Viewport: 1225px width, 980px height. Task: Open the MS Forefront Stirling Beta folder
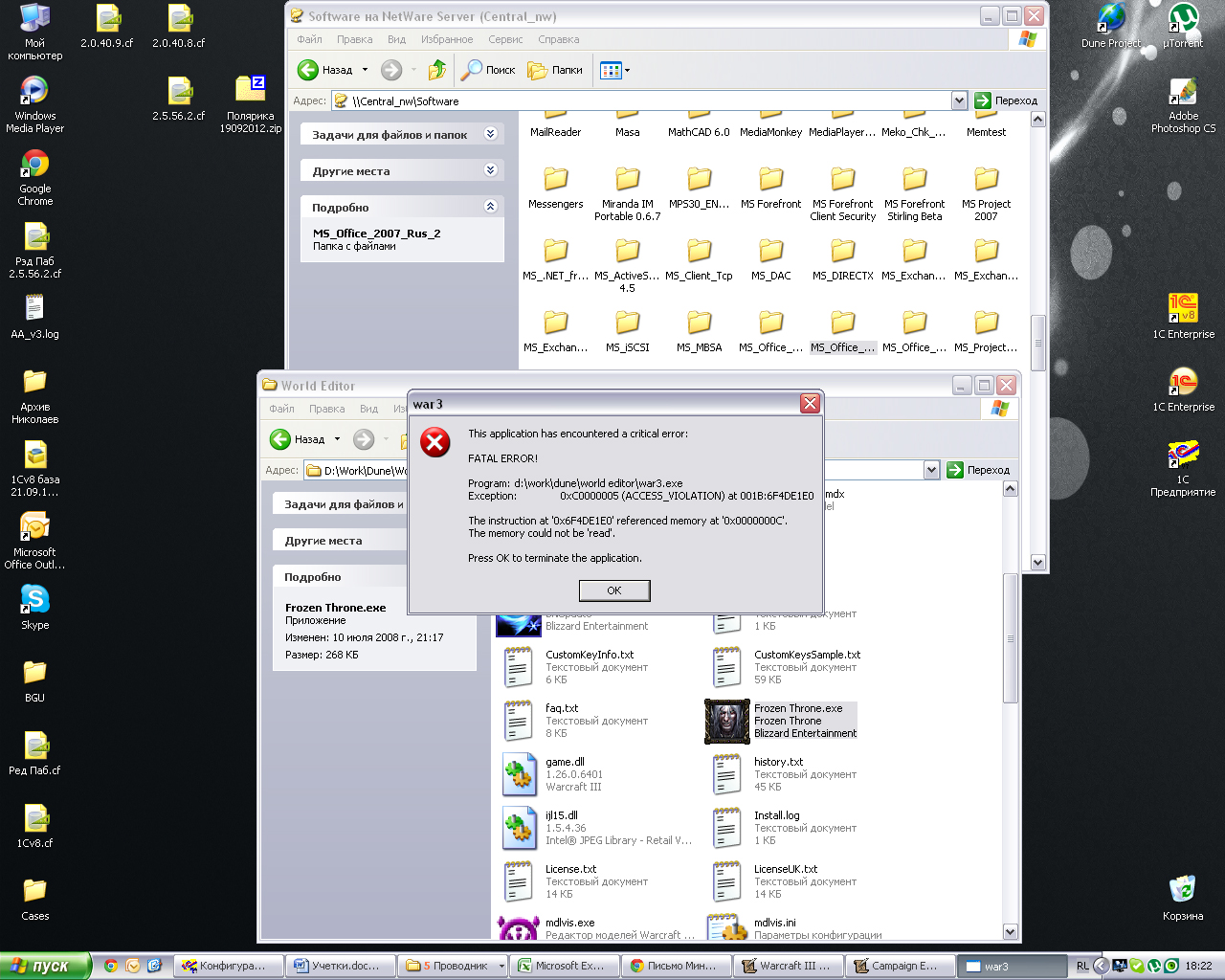click(x=915, y=195)
